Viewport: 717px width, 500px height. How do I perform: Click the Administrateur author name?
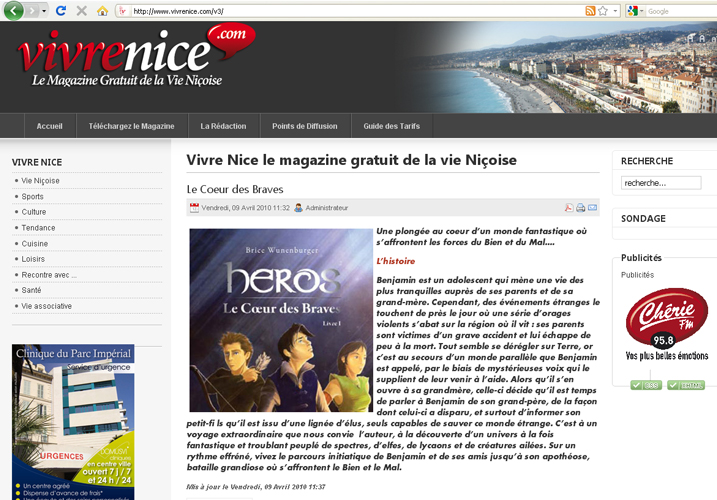326,208
